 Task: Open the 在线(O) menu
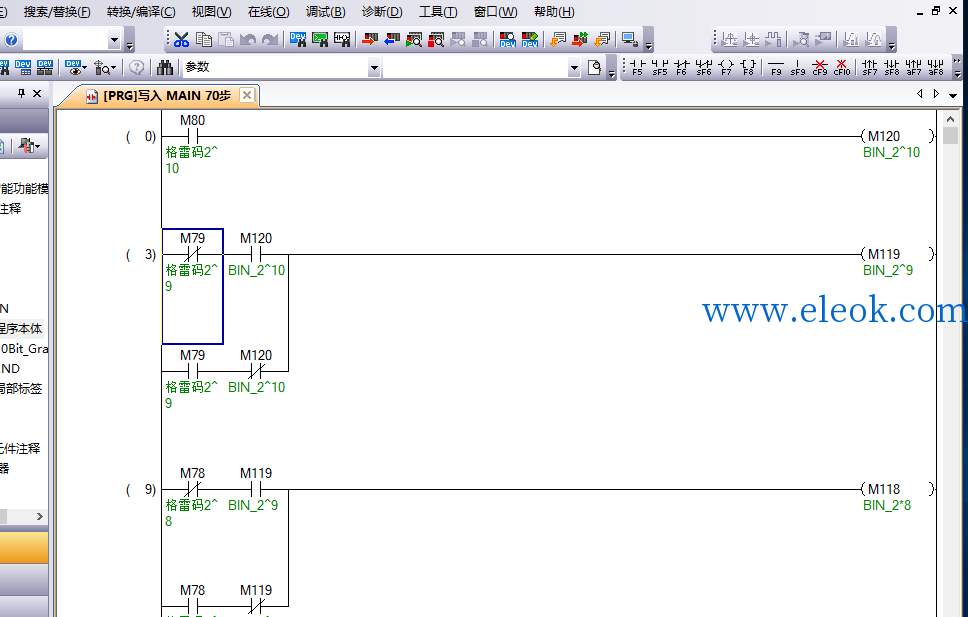[x=268, y=12]
